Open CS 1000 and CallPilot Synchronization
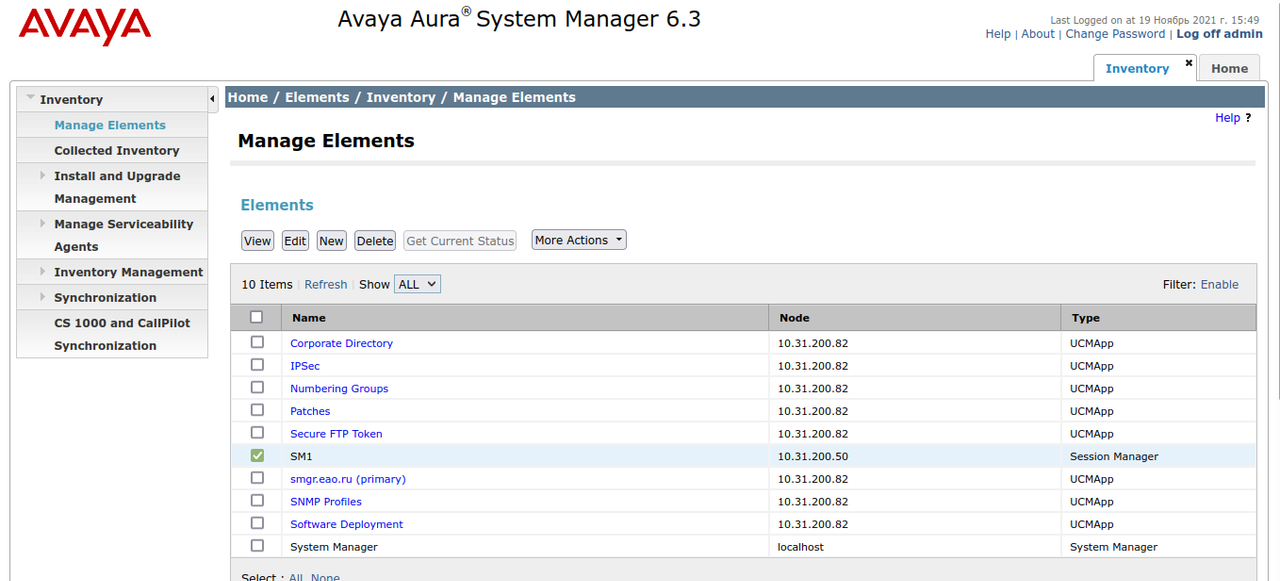This screenshot has height=581, width=1280. tap(122, 334)
